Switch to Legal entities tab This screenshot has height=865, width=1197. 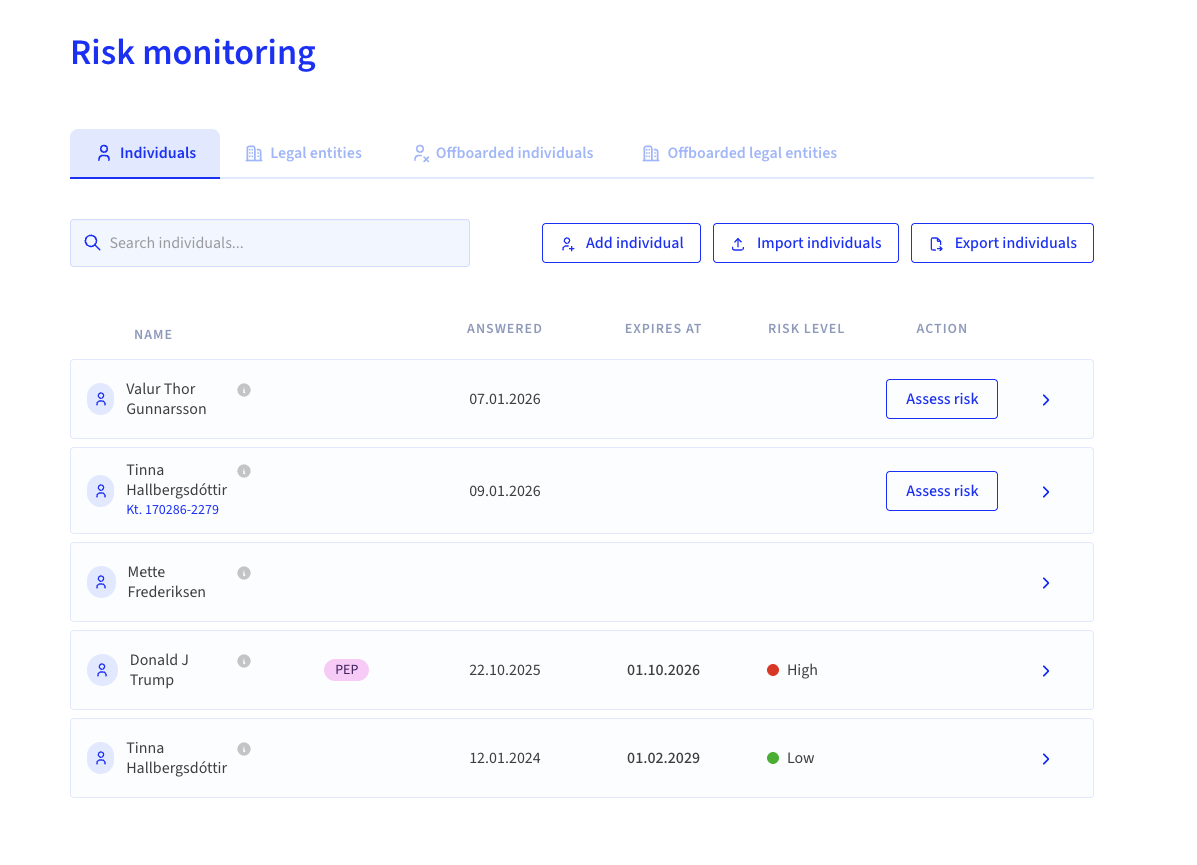[304, 153]
